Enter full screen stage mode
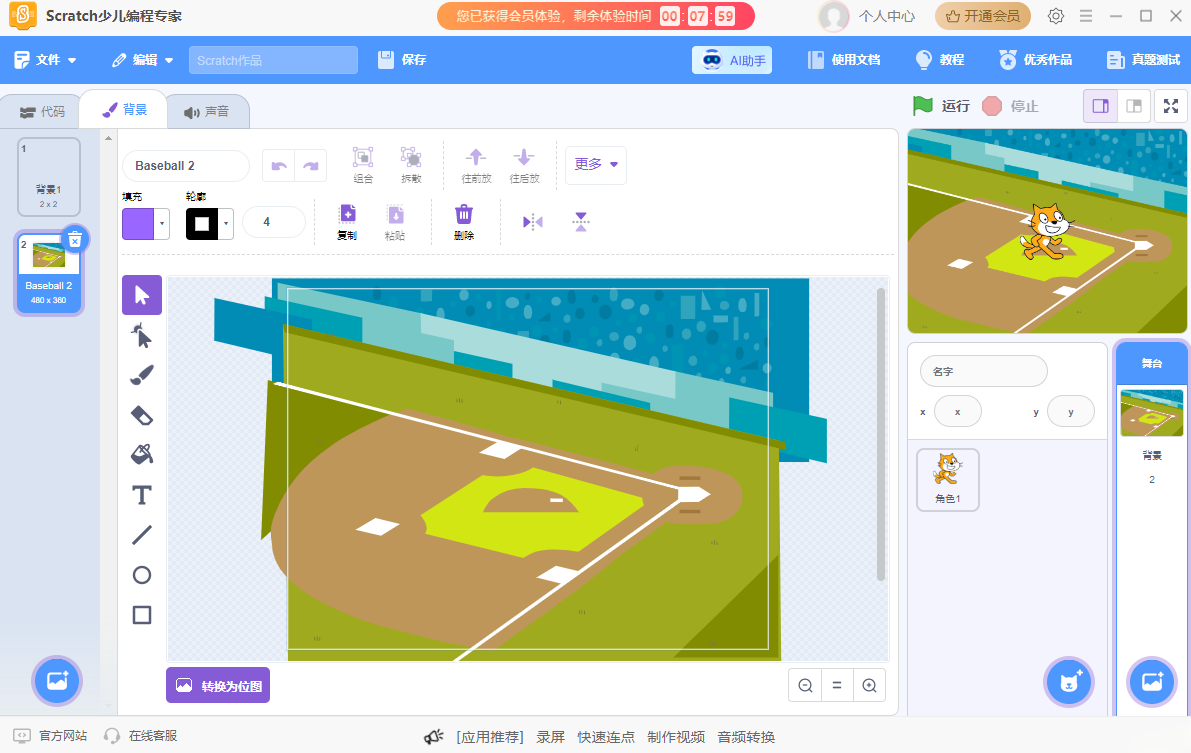This screenshot has height=753, width=1191. (1171, 106)
